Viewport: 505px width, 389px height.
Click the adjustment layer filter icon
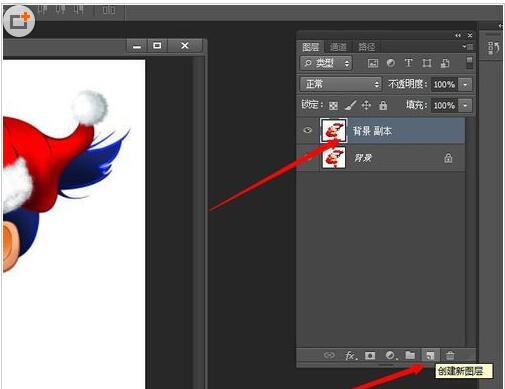point(391,63)
